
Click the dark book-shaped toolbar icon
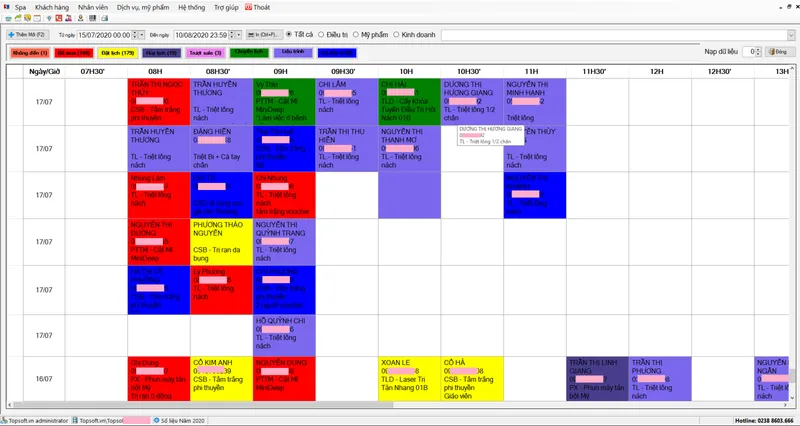click(x=92, y=18)
